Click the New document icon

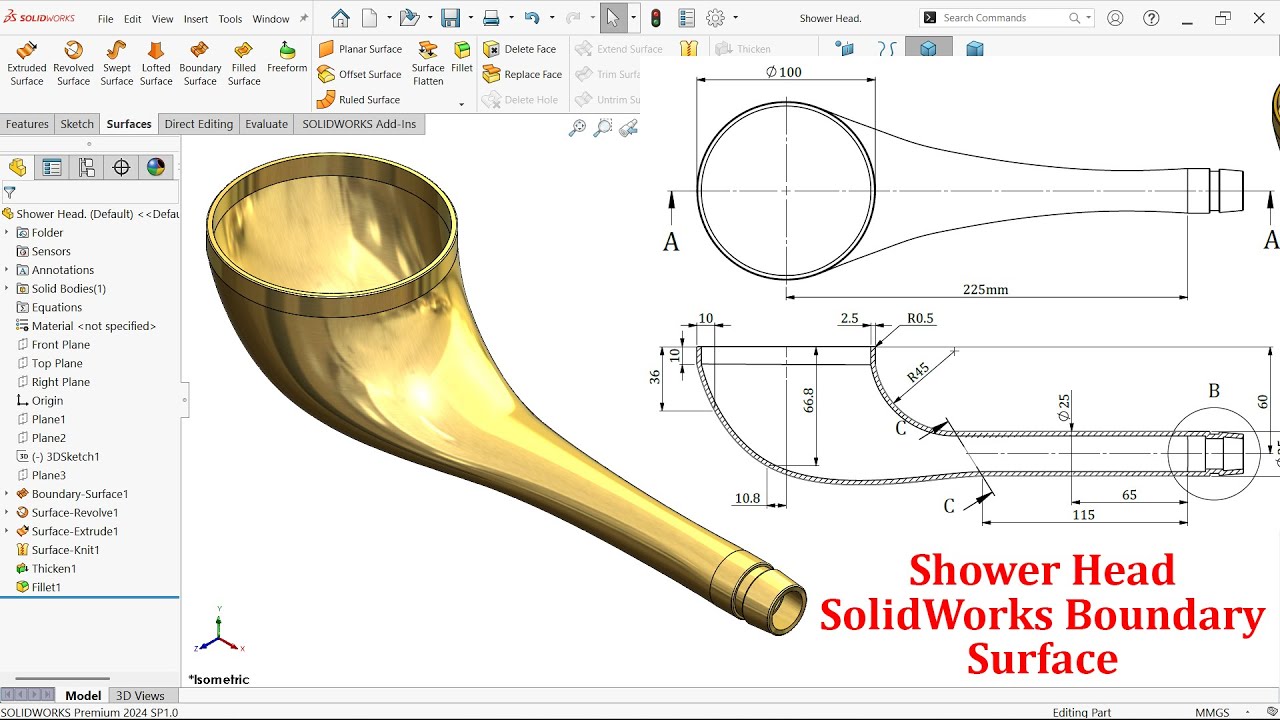click(370, 18)
